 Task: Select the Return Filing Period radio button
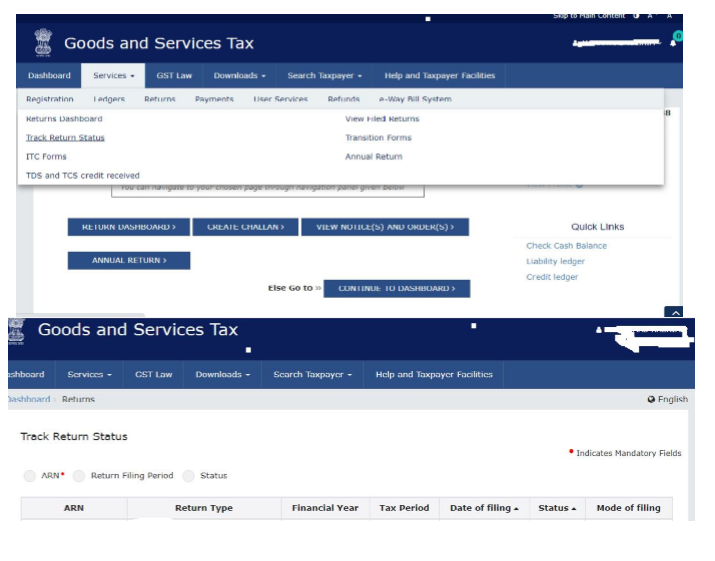point(79,476)
